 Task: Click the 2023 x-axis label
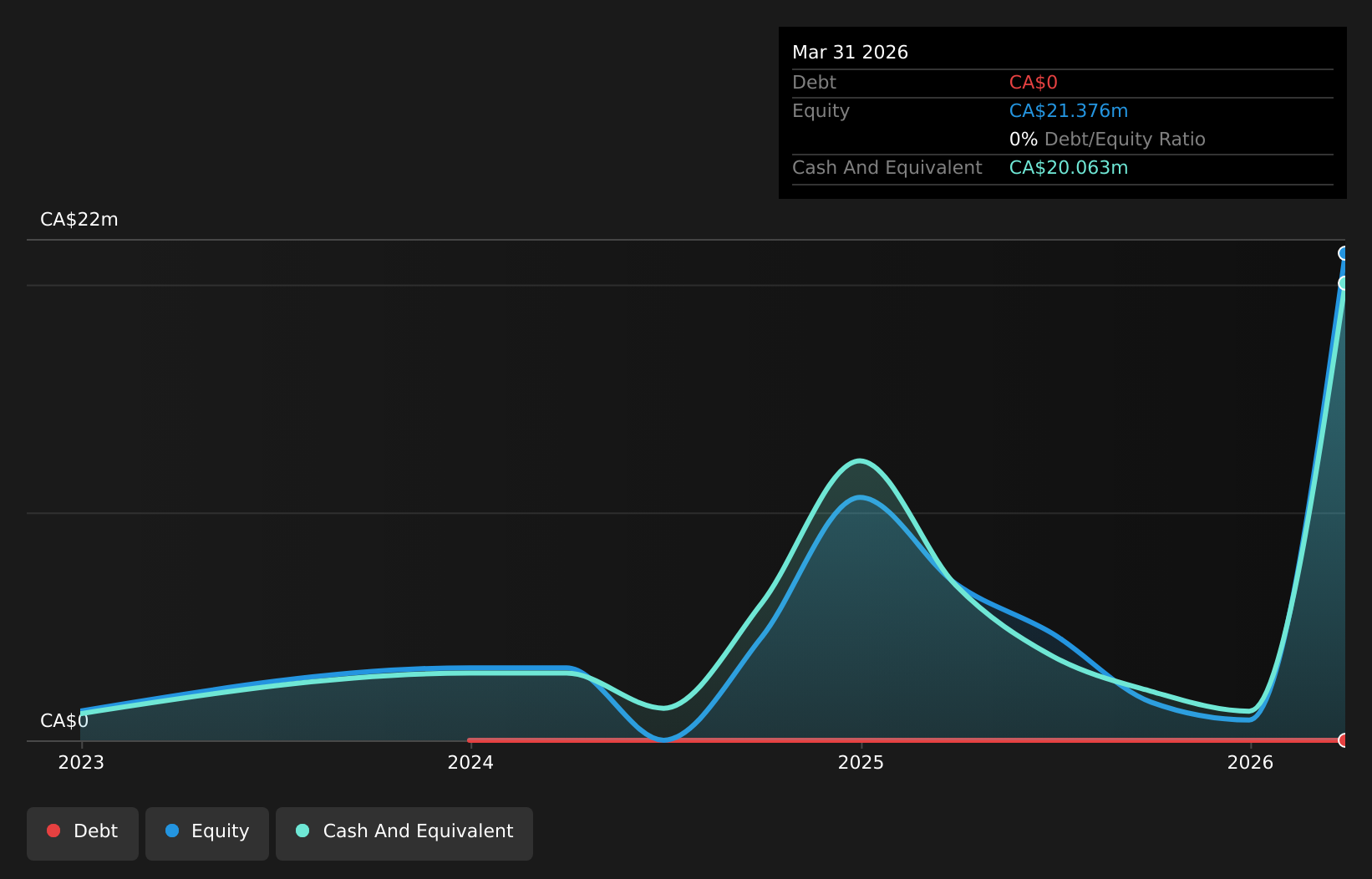(x=81, y=762)
